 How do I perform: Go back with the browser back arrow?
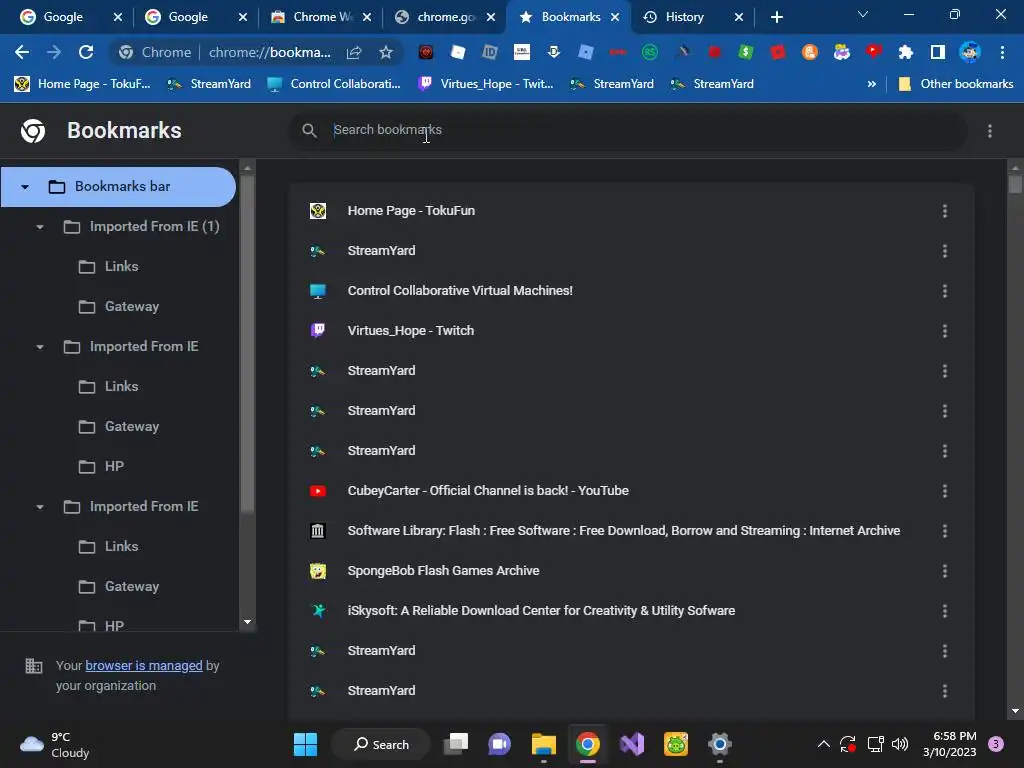(x=22, y=52)
